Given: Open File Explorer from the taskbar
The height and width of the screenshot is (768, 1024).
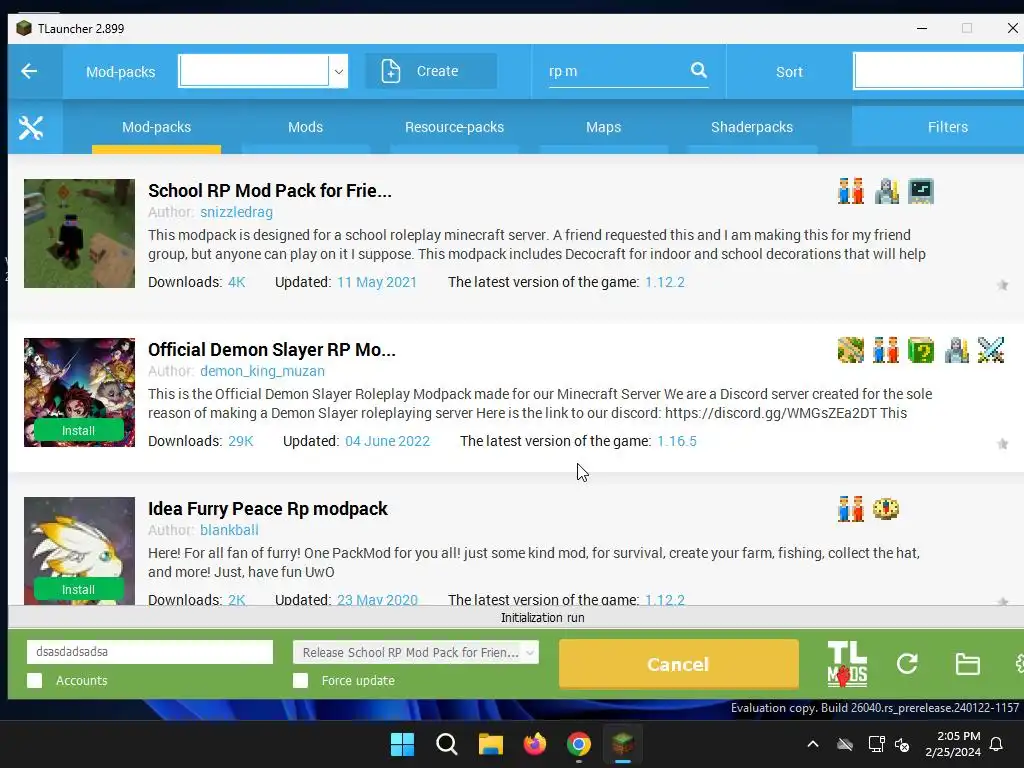Looking at the screenshot, I should pyautogui.click(x=490, y=744).
